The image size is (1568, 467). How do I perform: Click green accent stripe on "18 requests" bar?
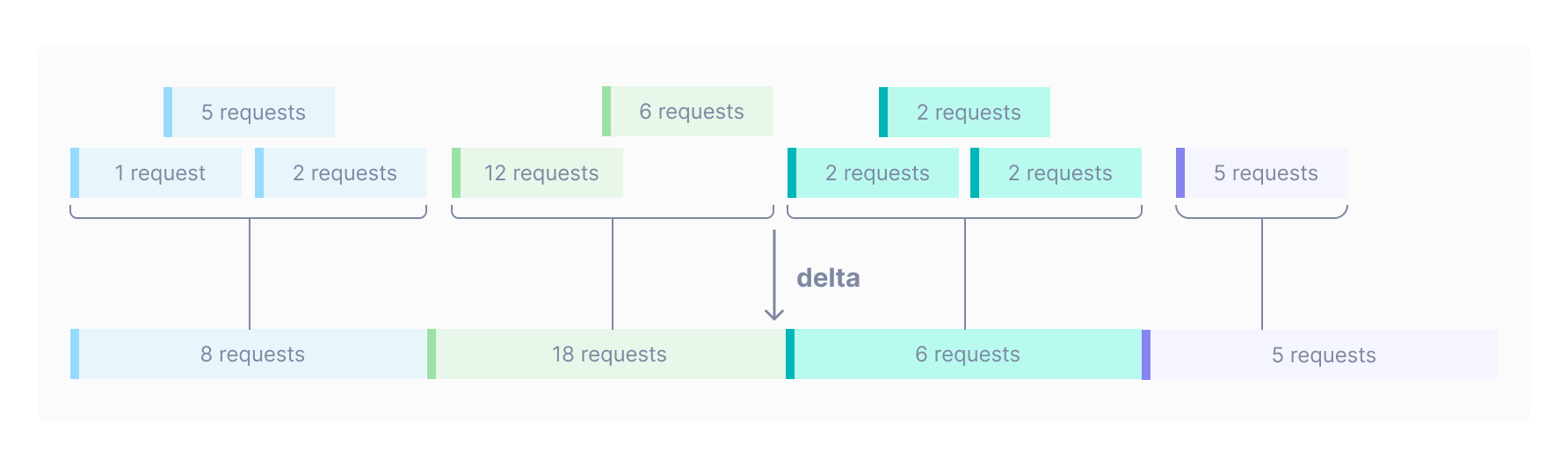(x=432, y=354)
